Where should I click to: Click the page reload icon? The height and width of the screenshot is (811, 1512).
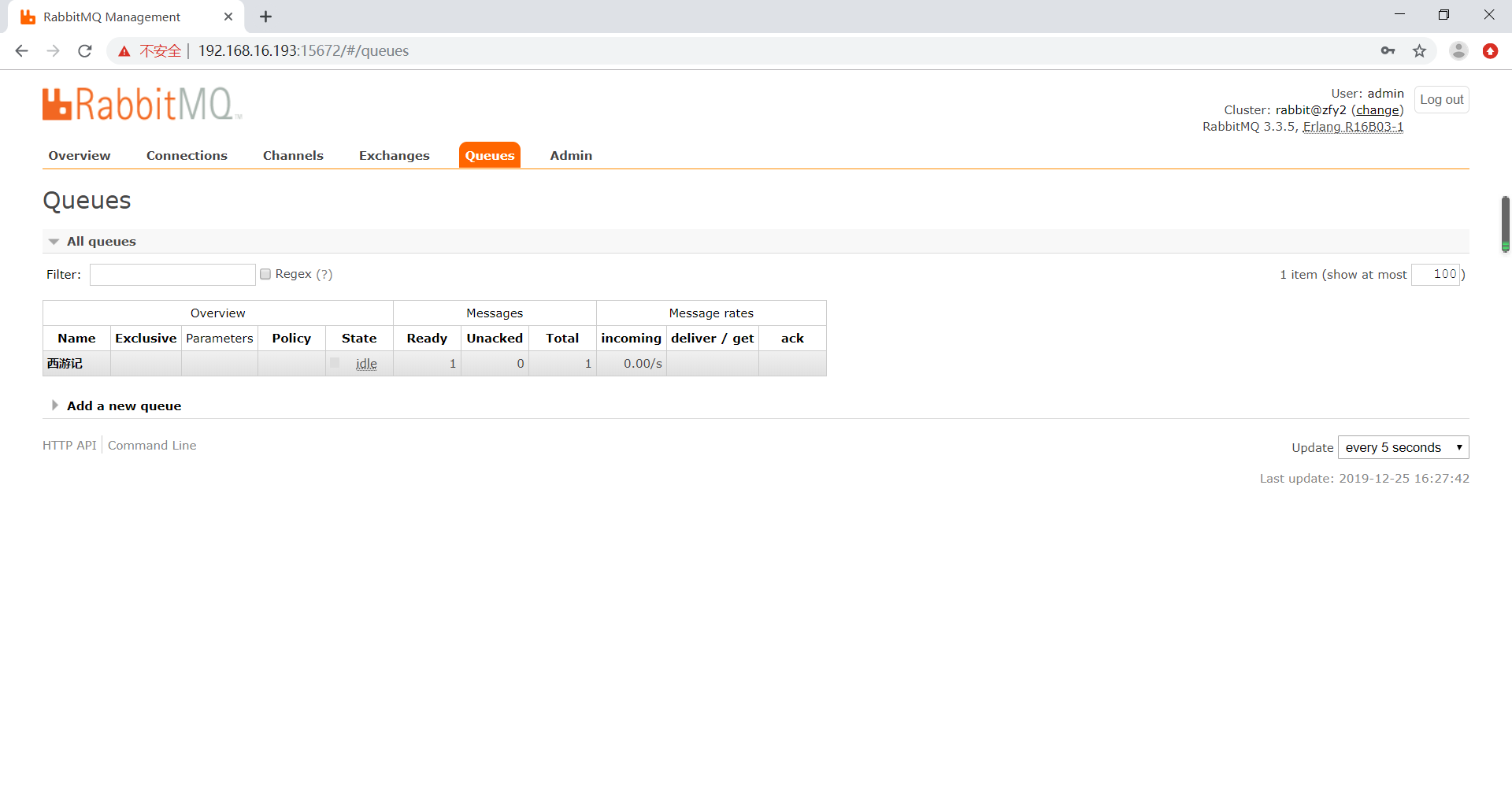pos(85,51)
